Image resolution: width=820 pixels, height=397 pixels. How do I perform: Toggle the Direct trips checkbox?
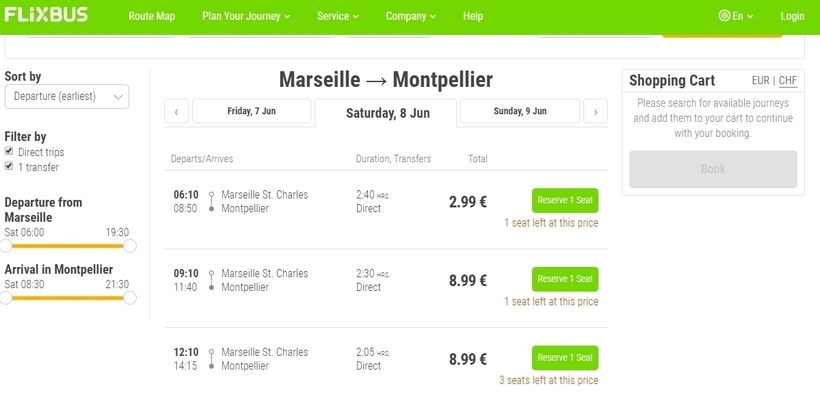9,151
